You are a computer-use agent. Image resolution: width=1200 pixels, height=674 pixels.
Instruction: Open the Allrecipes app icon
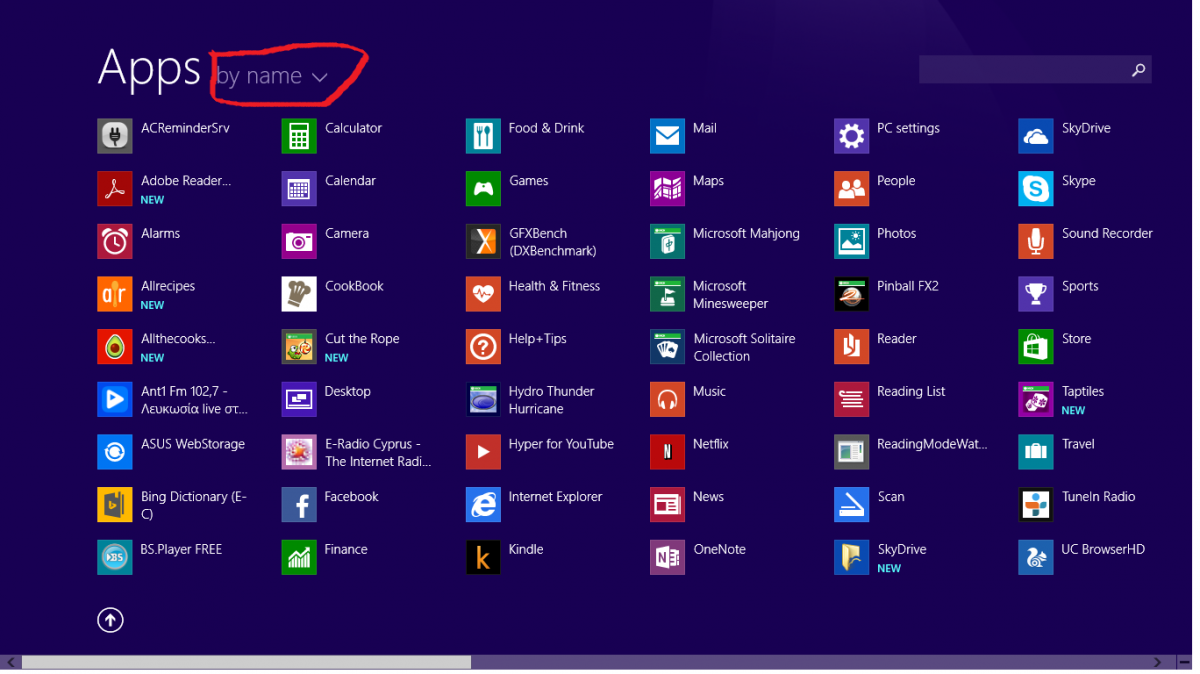pyautogui.click(x=115, y=294)
